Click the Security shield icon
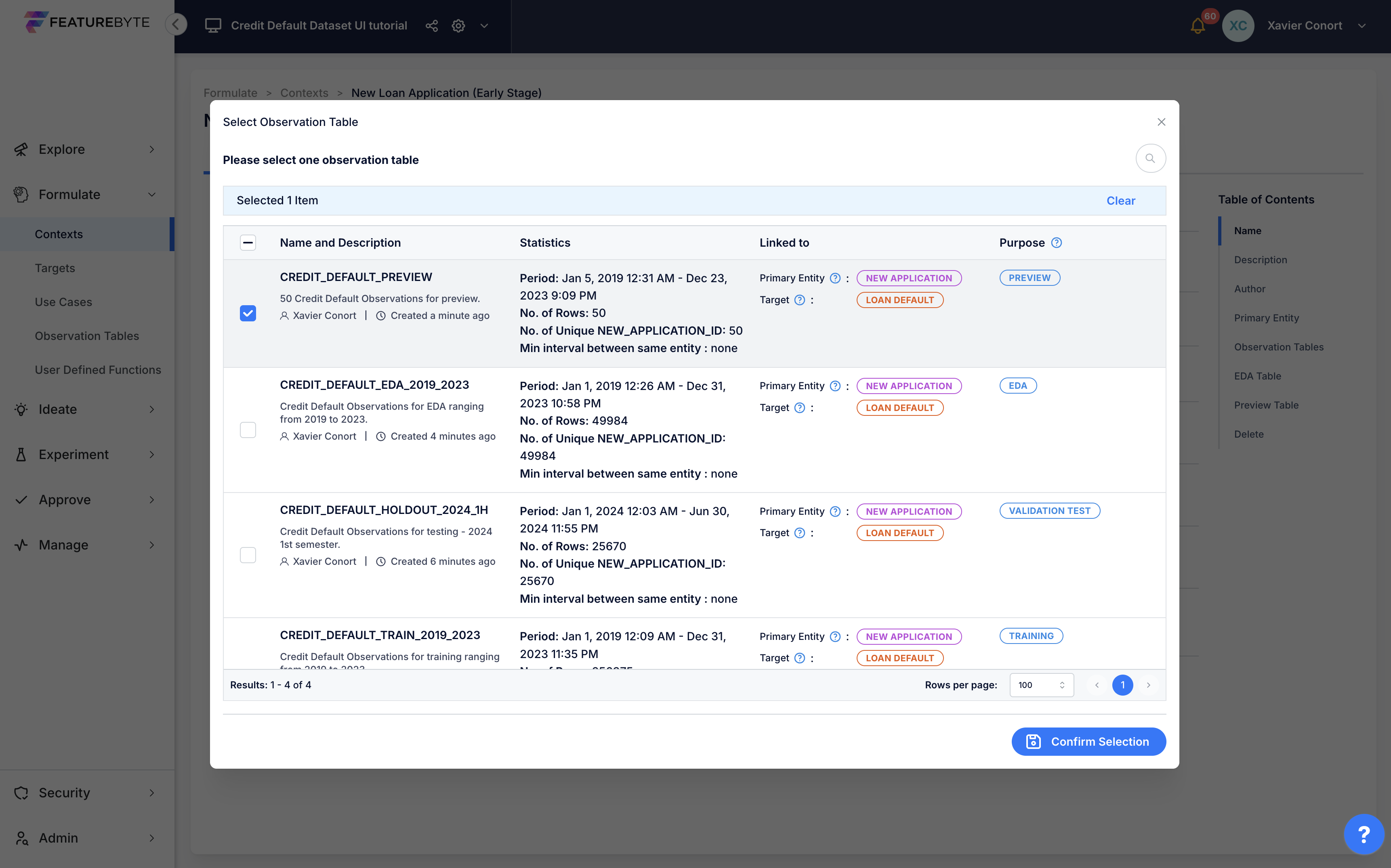 (x=21, y=793)
